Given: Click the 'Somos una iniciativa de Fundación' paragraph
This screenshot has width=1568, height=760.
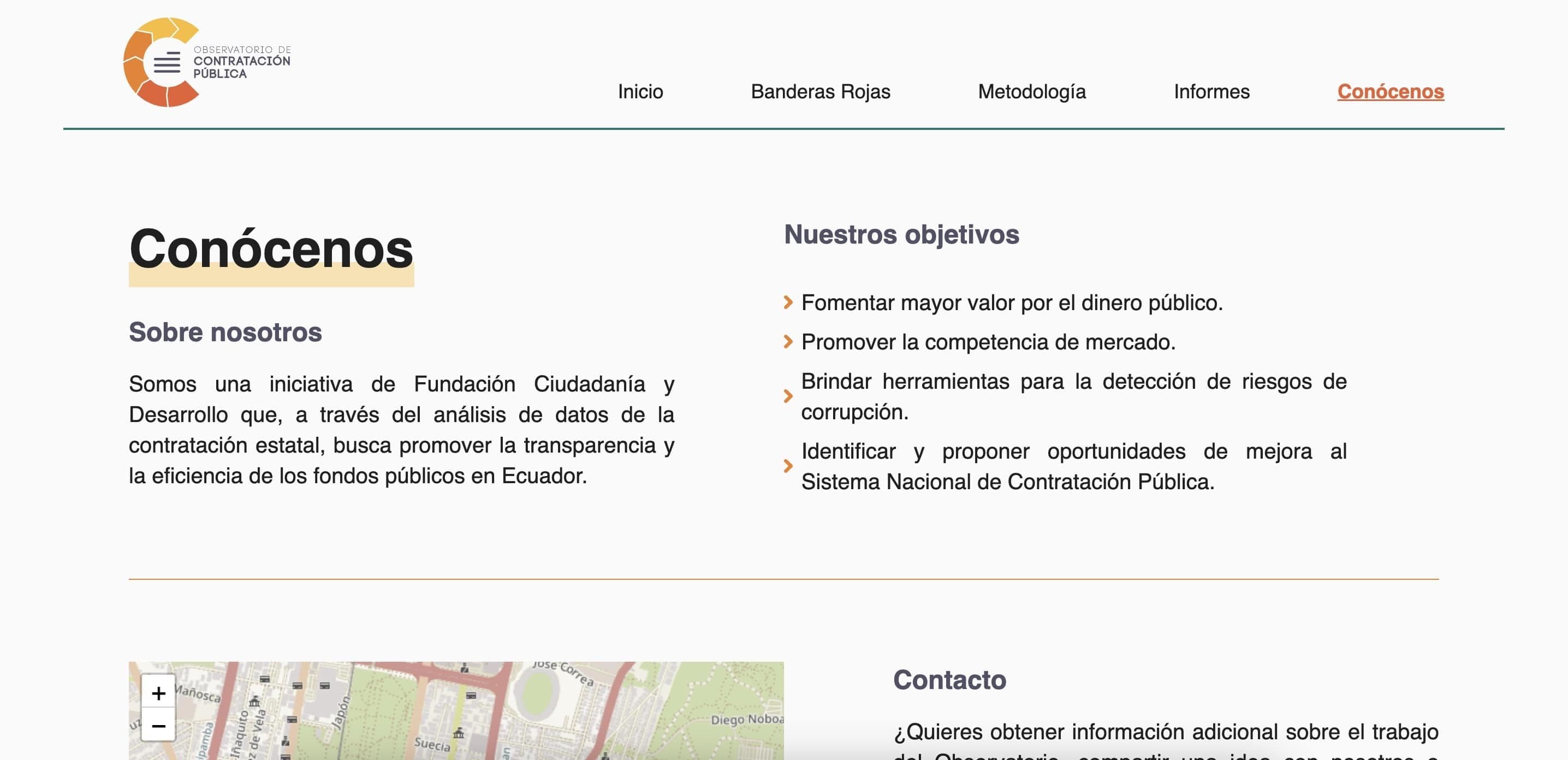Looking at the screenshot, I should (x=401, y=430).
